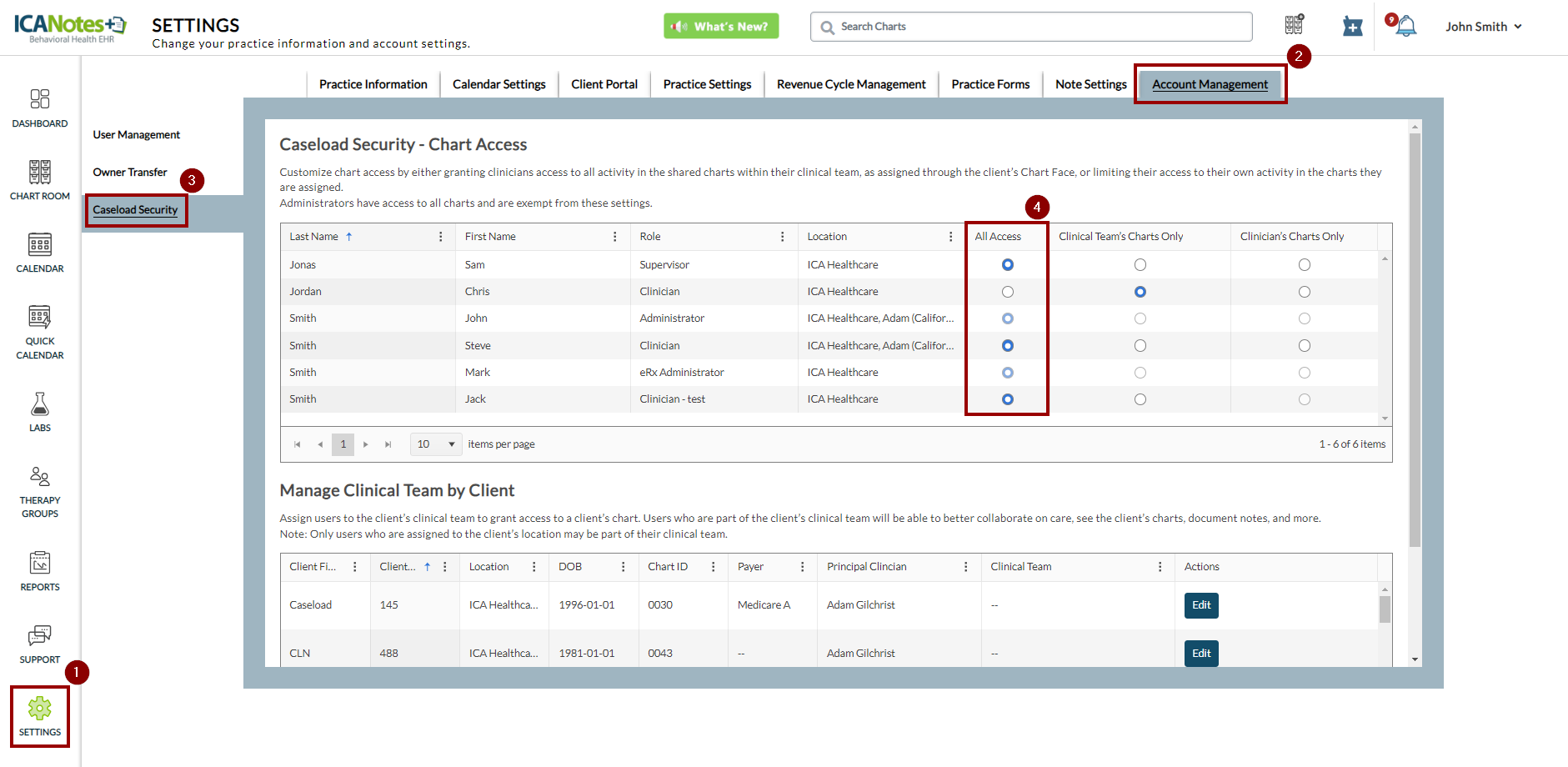The width and height of the screenshot is (1568, 767).
Task: Click the main panel vertical scrollbar
Action: pyautogui.click(x=1415, y=333)
